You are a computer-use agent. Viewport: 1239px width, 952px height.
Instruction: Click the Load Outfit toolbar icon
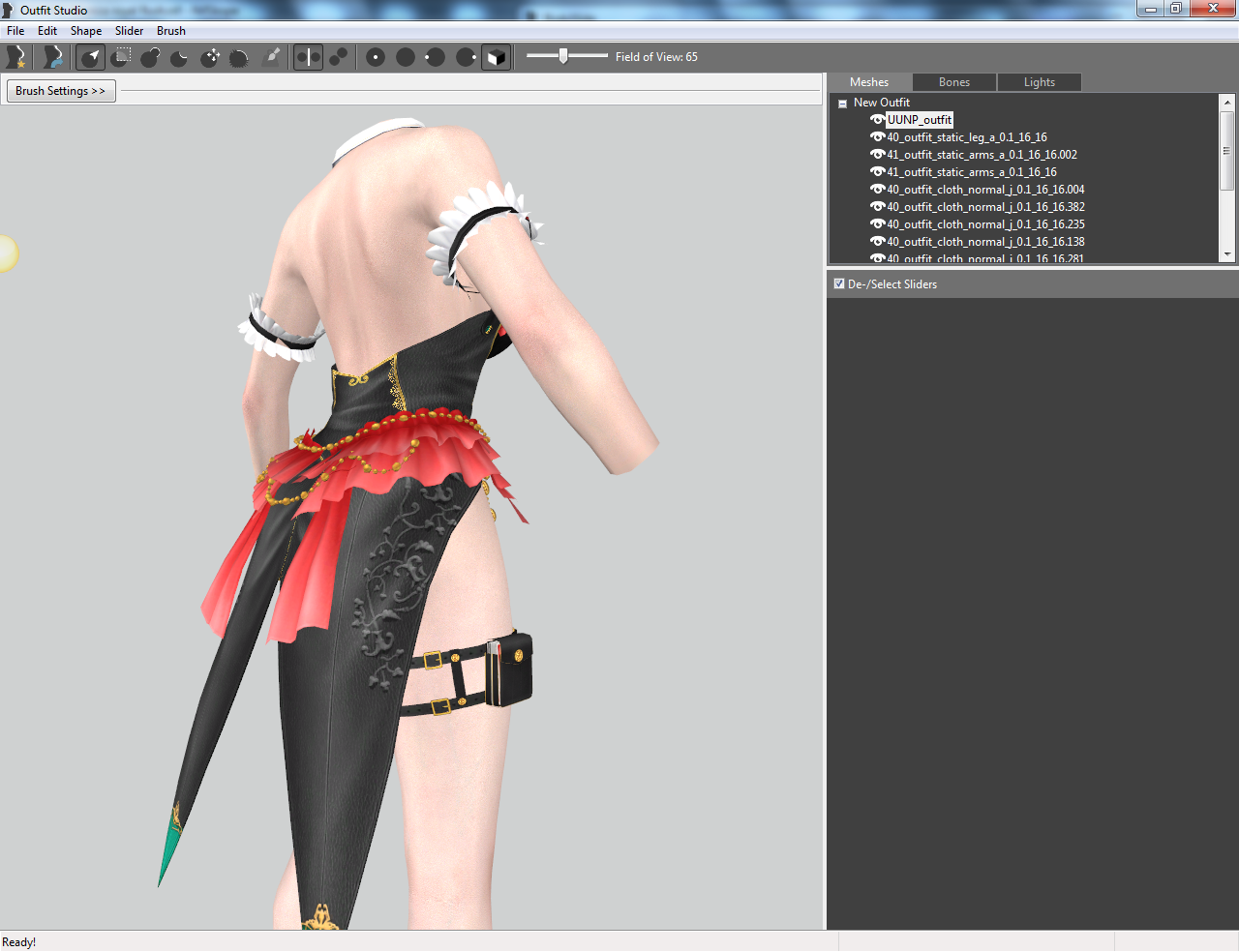pos(53,57)
